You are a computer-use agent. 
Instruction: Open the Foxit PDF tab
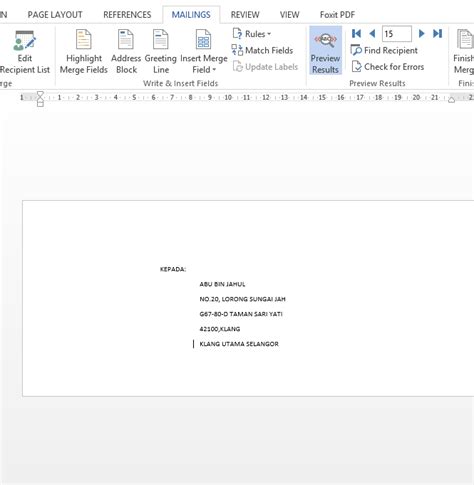click(337, 15)
